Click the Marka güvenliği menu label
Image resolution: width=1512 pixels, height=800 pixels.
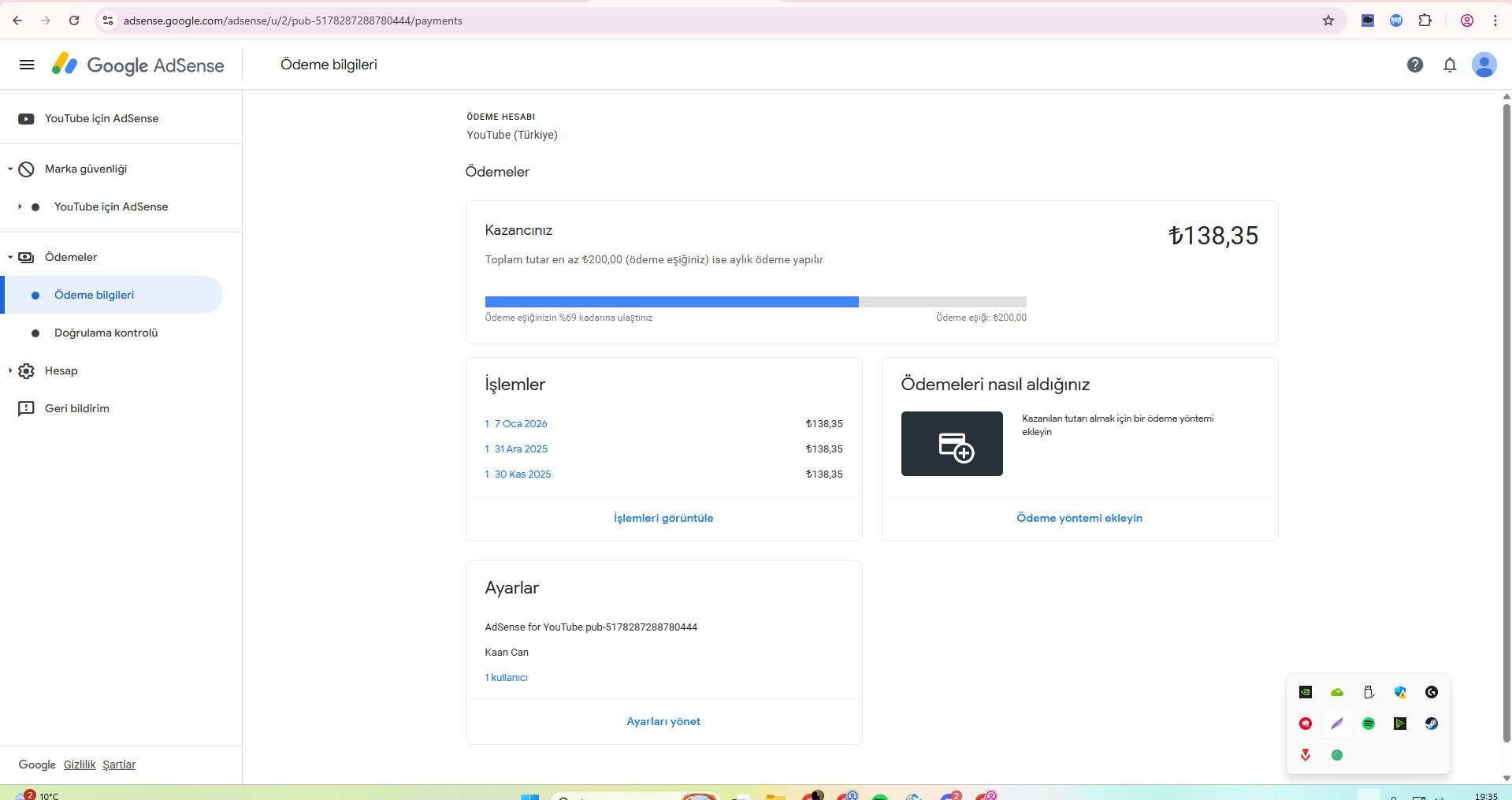(86, 169)
